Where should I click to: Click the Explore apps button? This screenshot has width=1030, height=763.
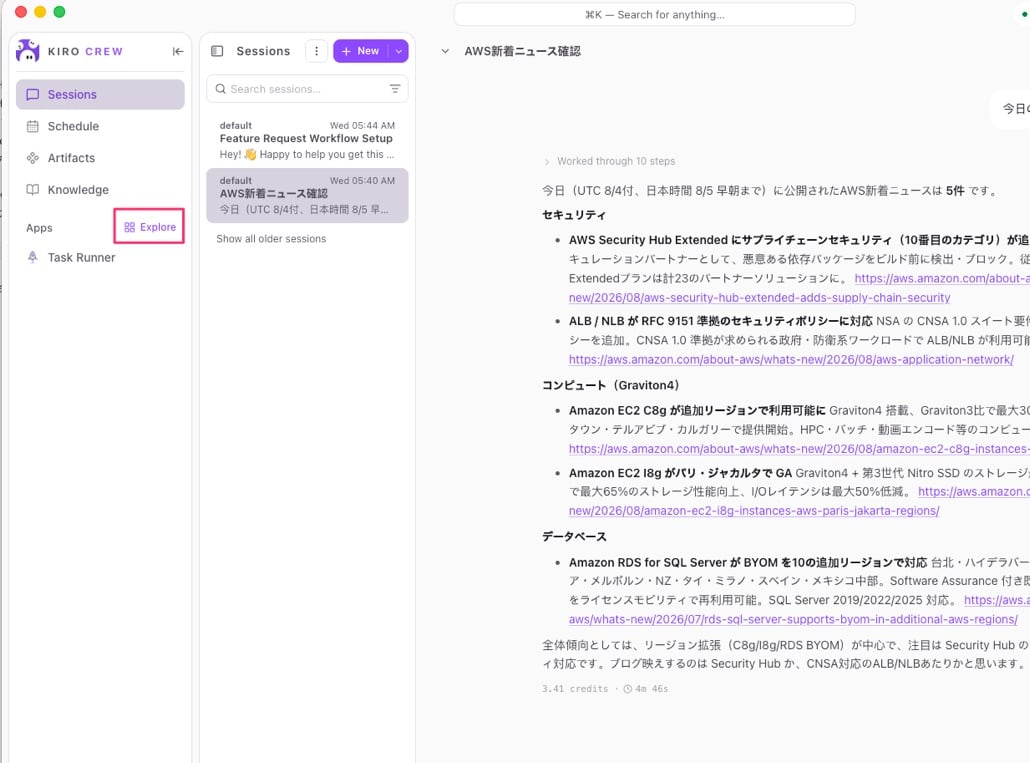(150, 227)
